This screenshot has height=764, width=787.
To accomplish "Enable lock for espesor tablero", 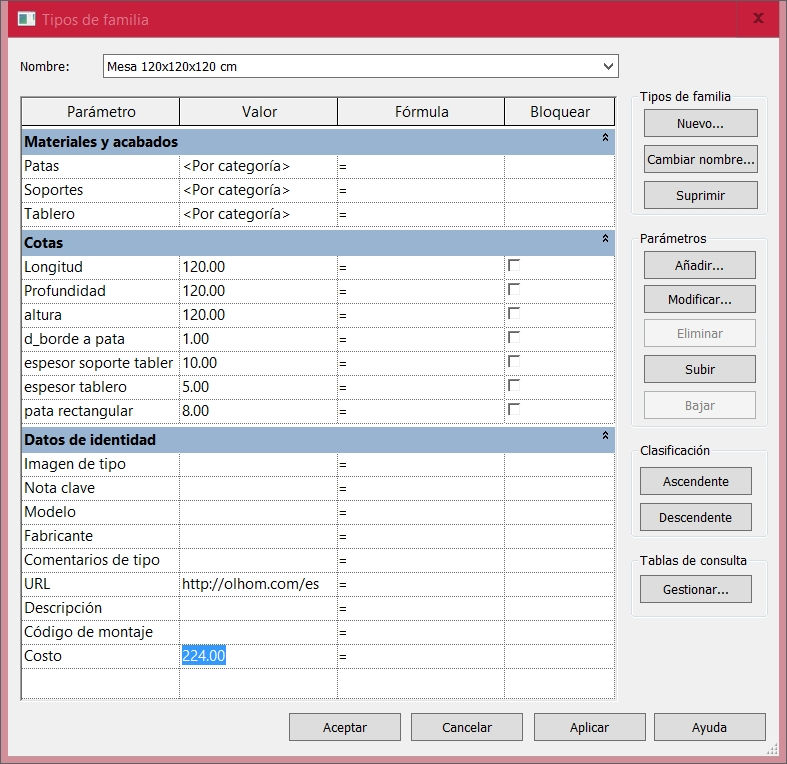I will click(x=514, y=385).
